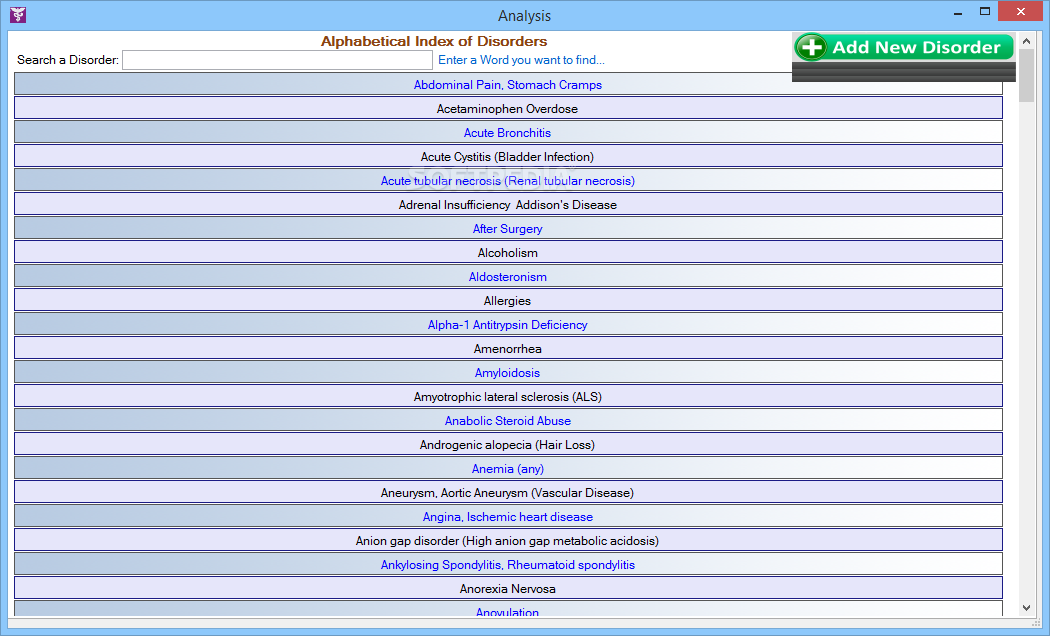The width and height of the screenshot is (1050, 636).
Task: Open the Amyloidosis entry
Action: pyautogui.click(x=508, y=373)
